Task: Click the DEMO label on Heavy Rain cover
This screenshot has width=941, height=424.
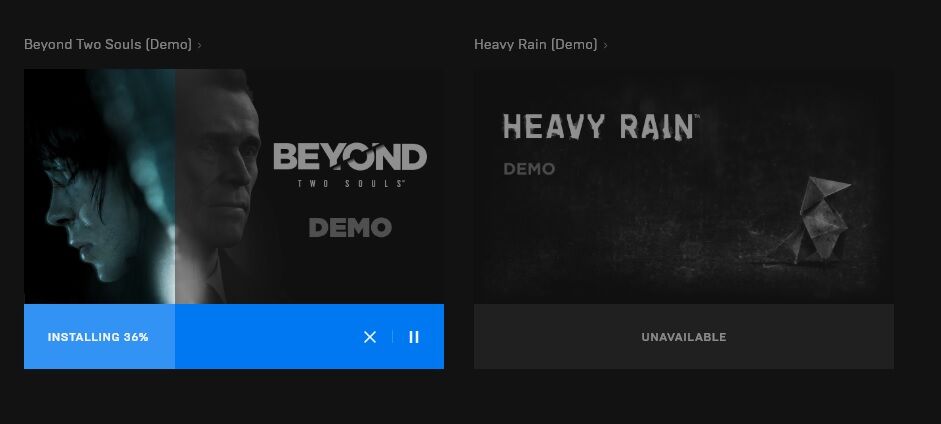Action: (x=529, y=169)
